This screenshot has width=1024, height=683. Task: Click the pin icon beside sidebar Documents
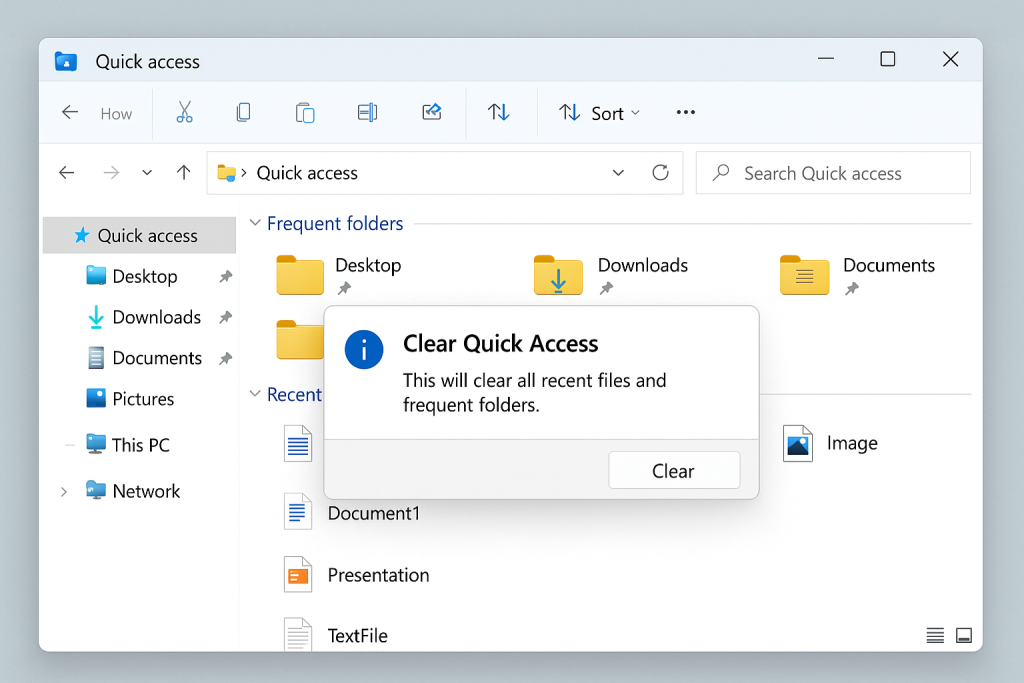pyautogui.click(x=225, y=358)
